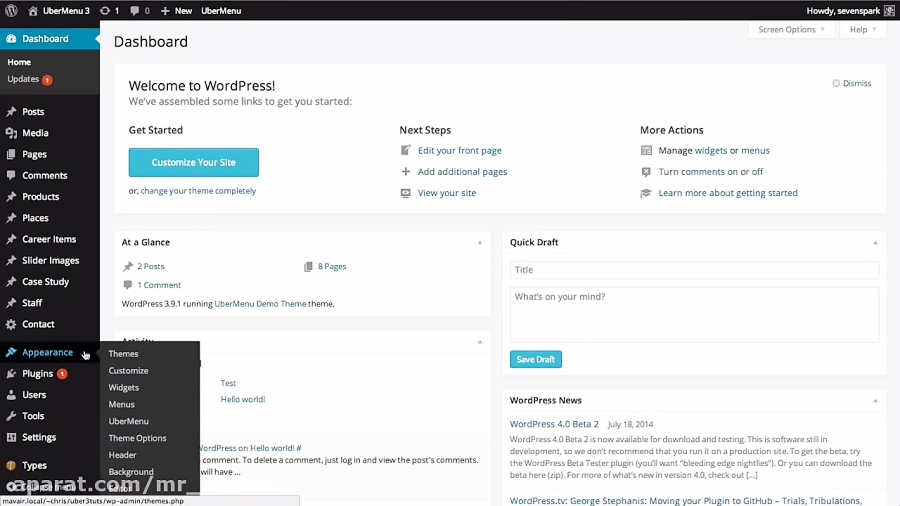Open the widgets link under More Actions
This screenshot has width=900, height=506.
pyautogui.click(x=711, y=150)
